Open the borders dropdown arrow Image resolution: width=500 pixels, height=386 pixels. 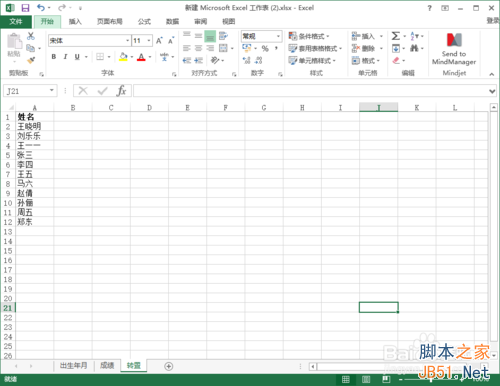[109, 57]
